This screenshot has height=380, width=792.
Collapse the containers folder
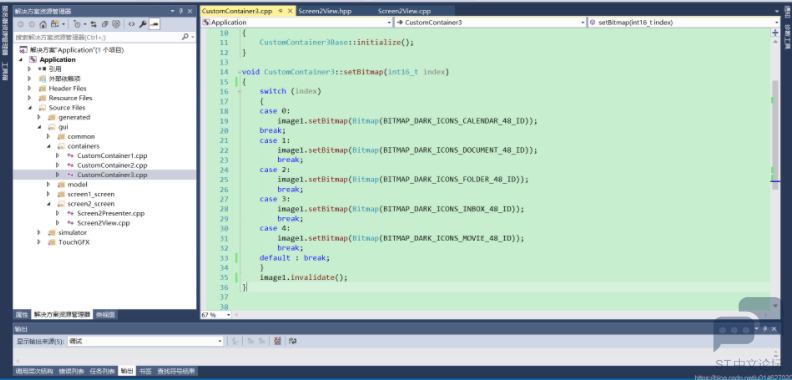pyautogui.click(x=48, y=146)
